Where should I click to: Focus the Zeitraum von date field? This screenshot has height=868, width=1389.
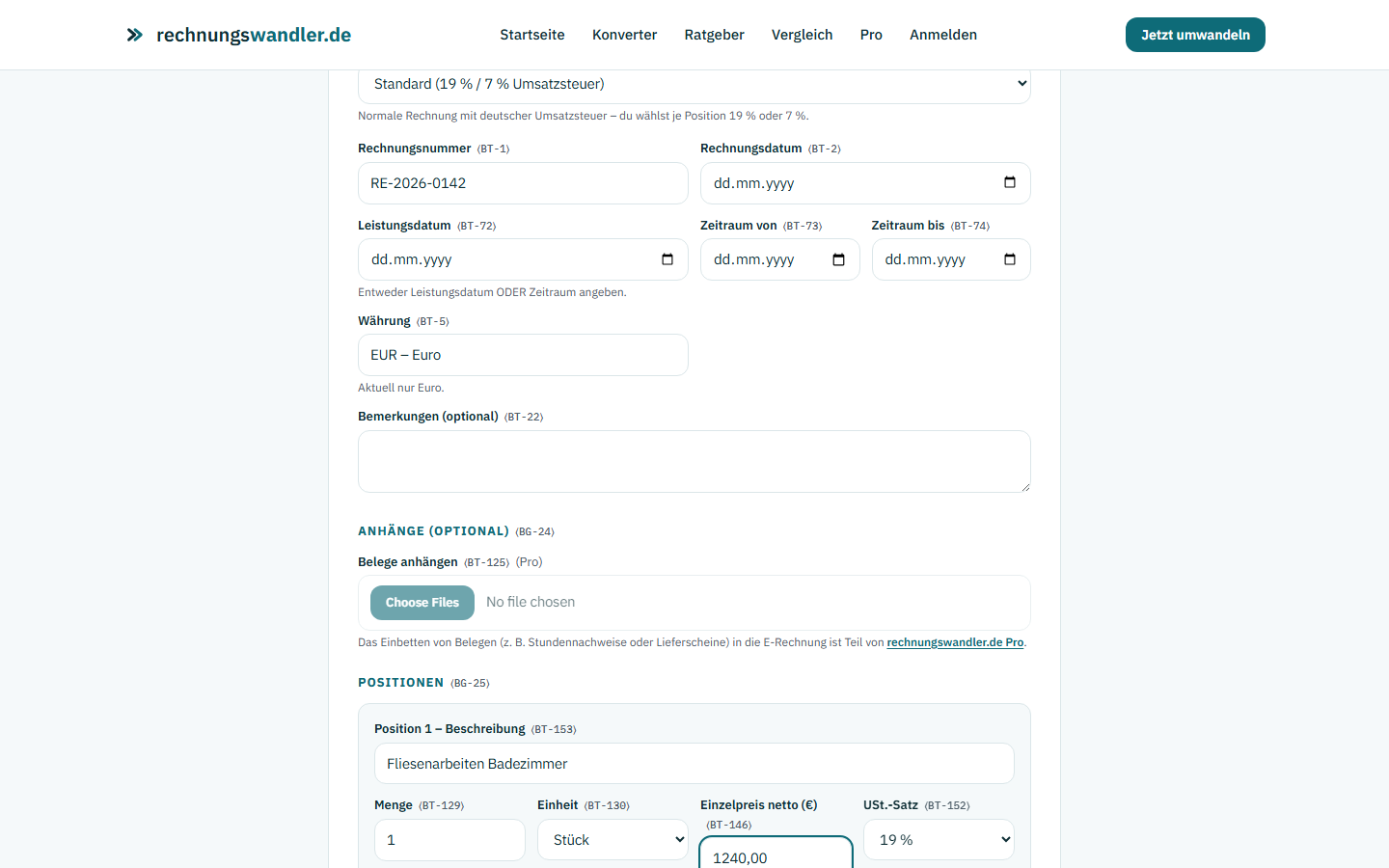(779, 259)
